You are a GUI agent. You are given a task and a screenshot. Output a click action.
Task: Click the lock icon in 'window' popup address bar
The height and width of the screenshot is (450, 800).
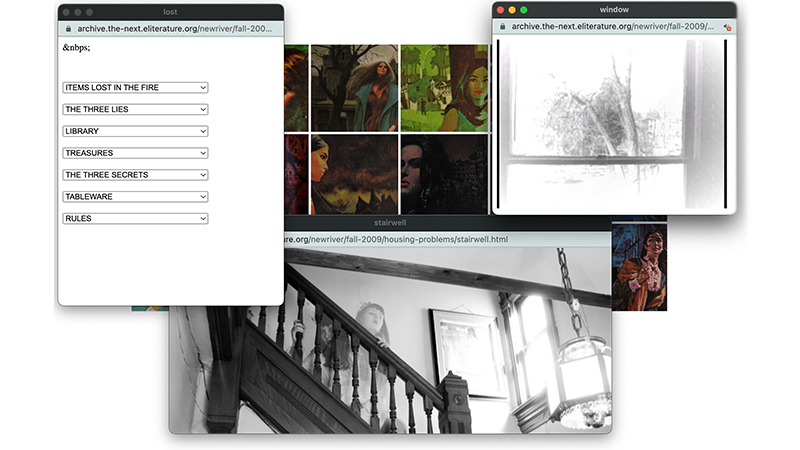tap(502, 27)
